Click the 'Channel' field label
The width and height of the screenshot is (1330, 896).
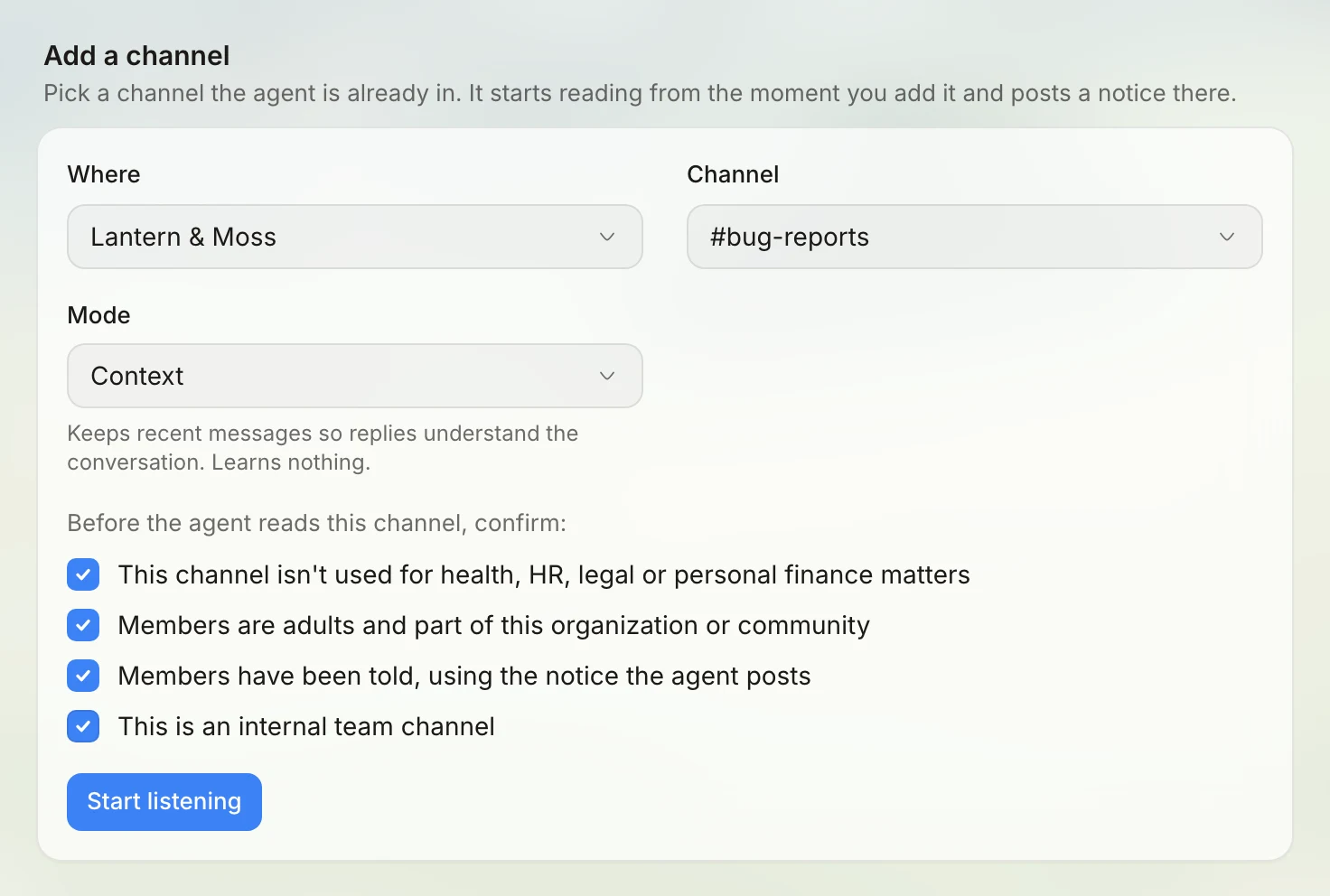pos(733,174)
